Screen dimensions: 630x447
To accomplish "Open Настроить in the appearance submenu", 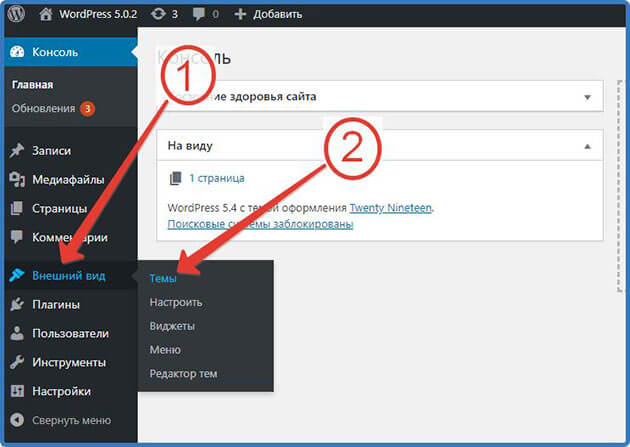I will coord(176,302).
